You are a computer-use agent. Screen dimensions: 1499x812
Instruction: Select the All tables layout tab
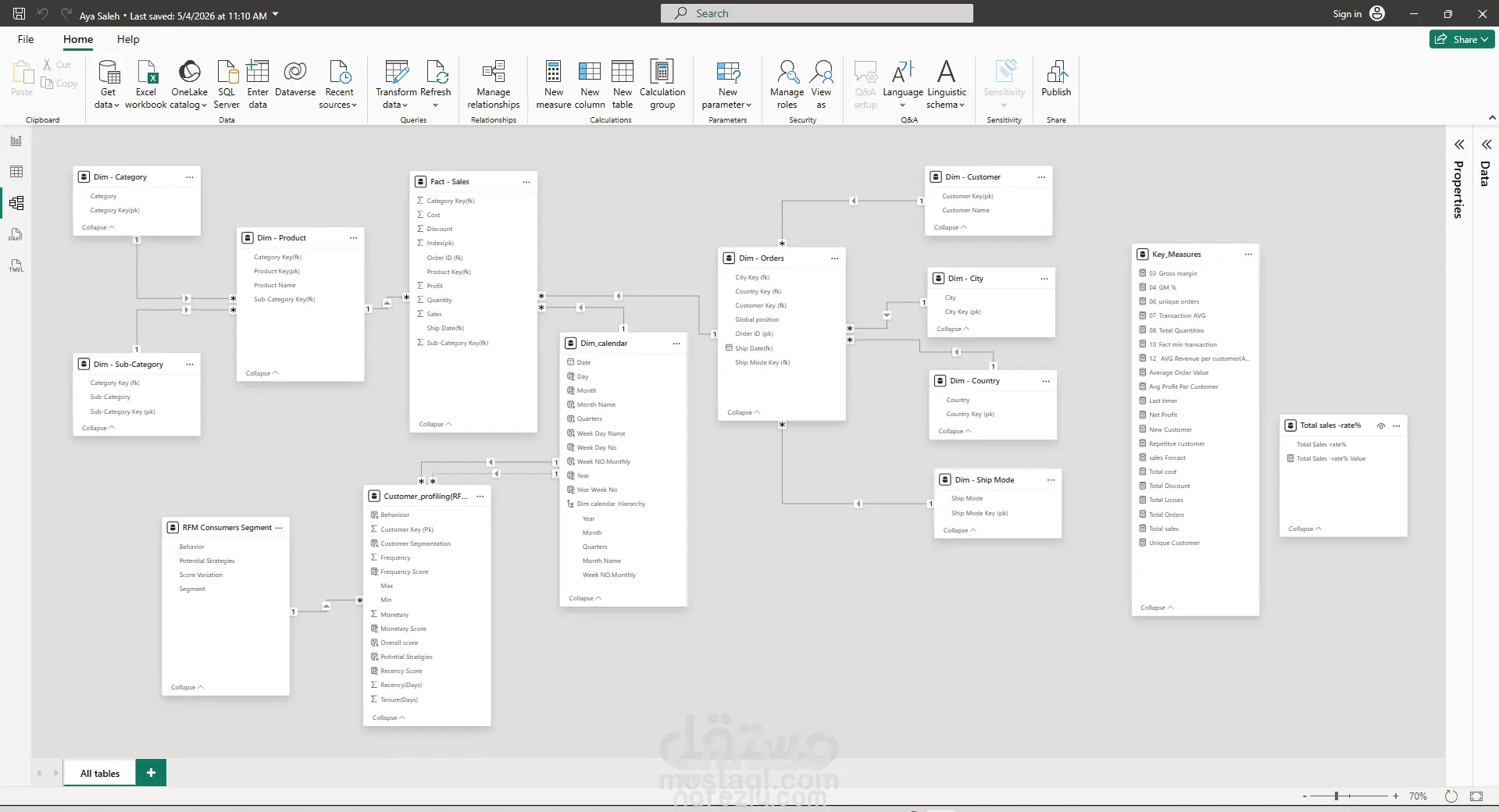[100, 773]
